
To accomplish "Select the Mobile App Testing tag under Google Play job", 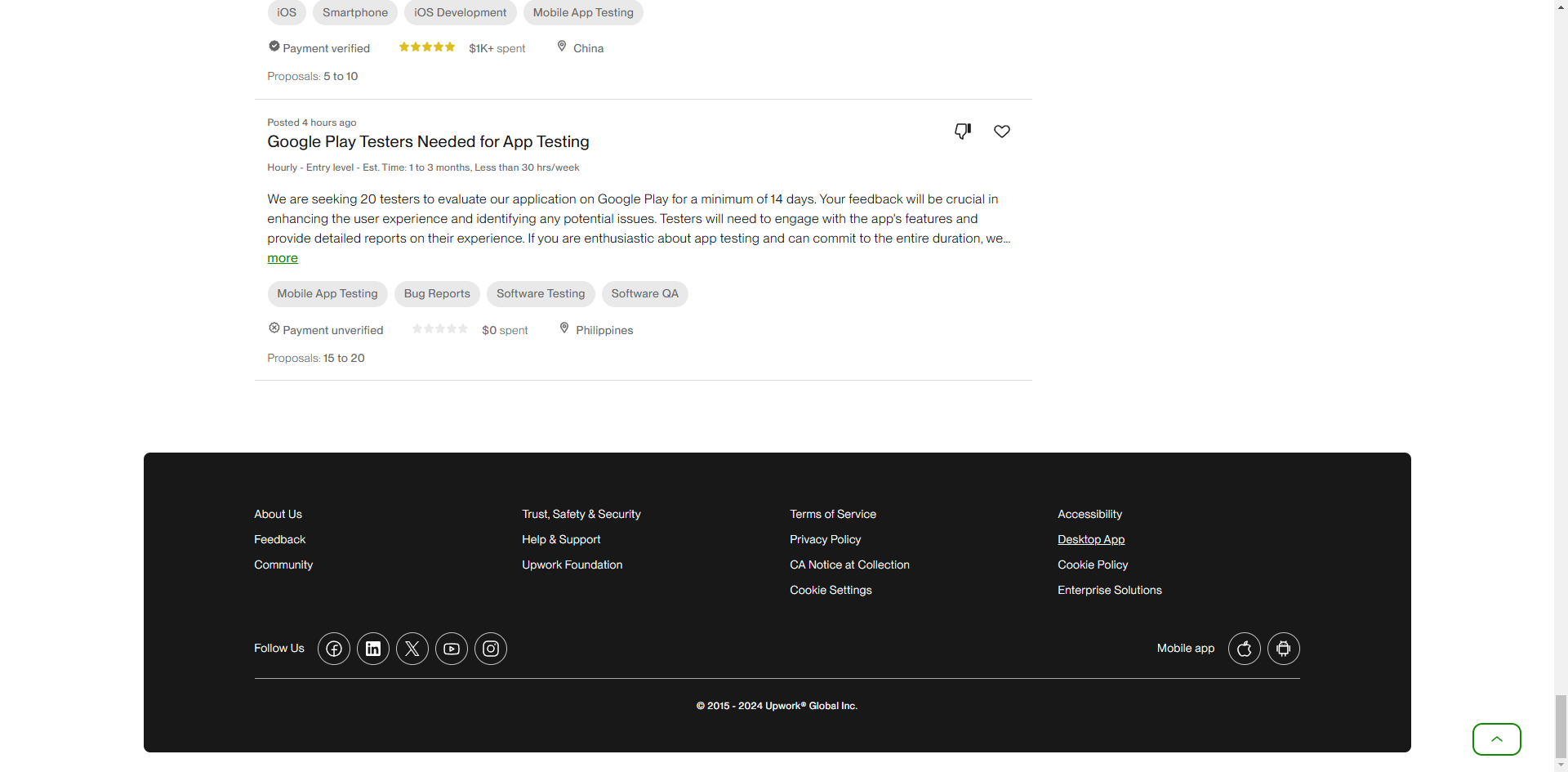I will point(327,294).
